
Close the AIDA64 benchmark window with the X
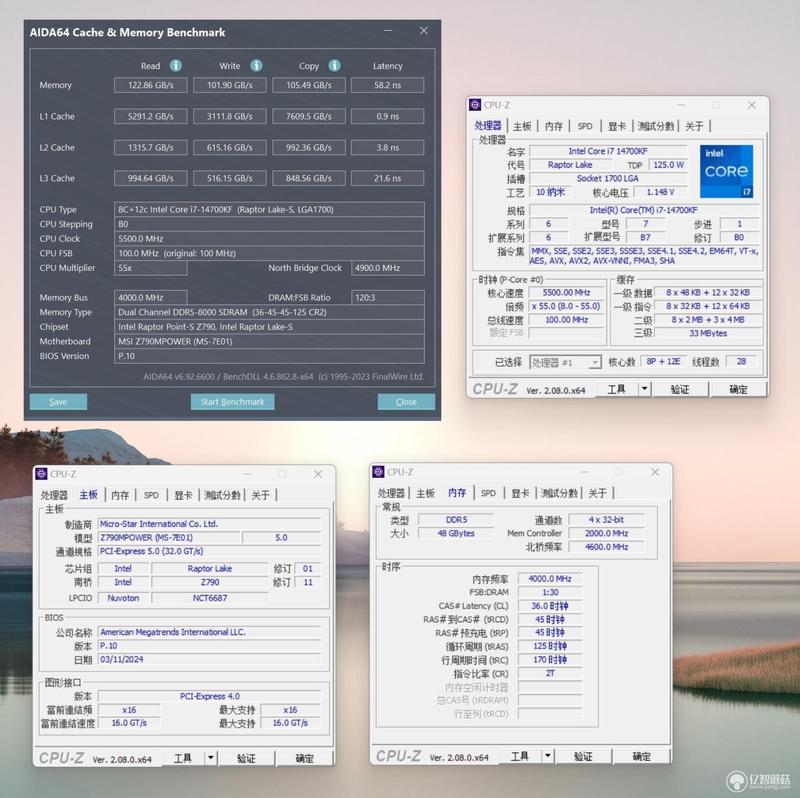(423, 31)
